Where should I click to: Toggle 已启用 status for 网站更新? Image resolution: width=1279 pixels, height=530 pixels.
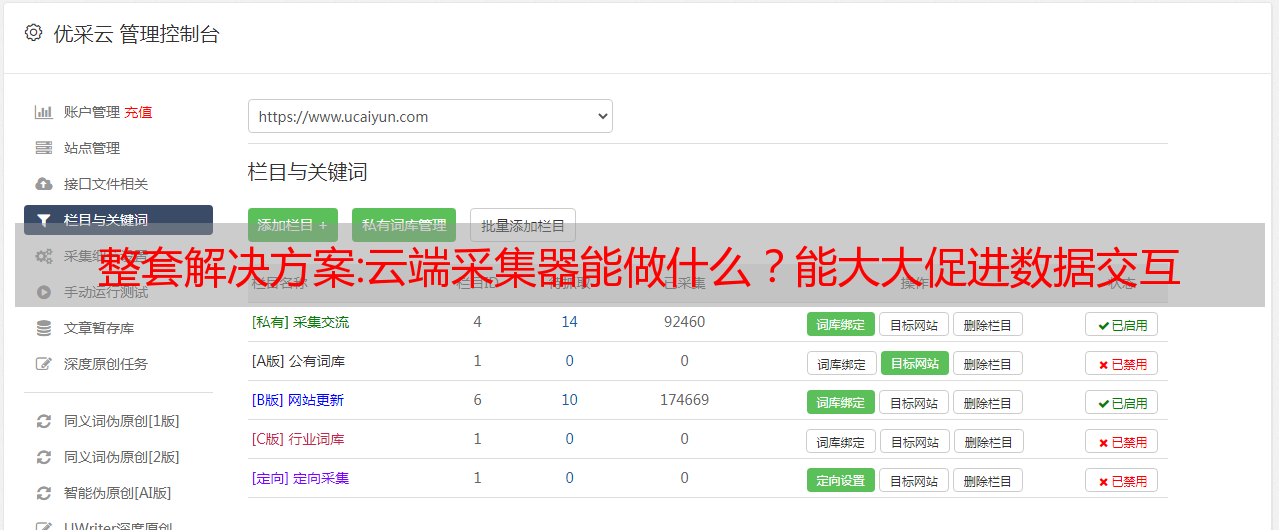(x=1122, y=402)
